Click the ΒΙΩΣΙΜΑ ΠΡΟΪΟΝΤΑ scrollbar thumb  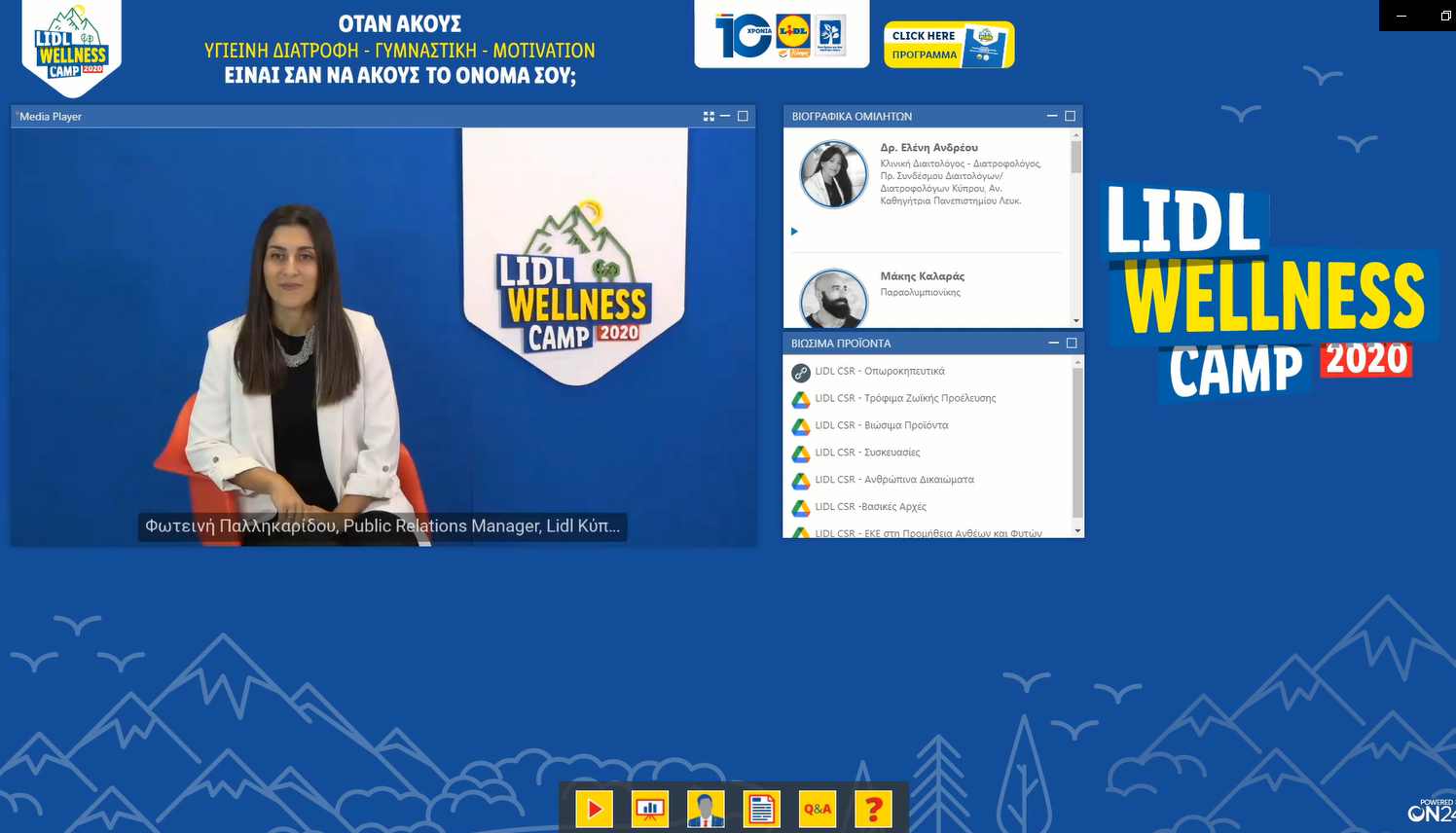[1077, 443]
